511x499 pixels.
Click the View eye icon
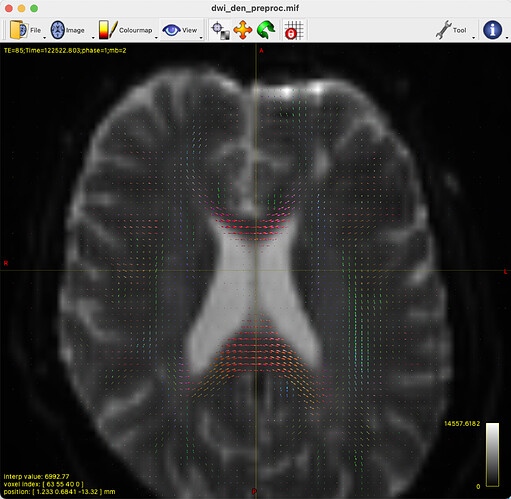pyautogui.click(x=171, y=30)
